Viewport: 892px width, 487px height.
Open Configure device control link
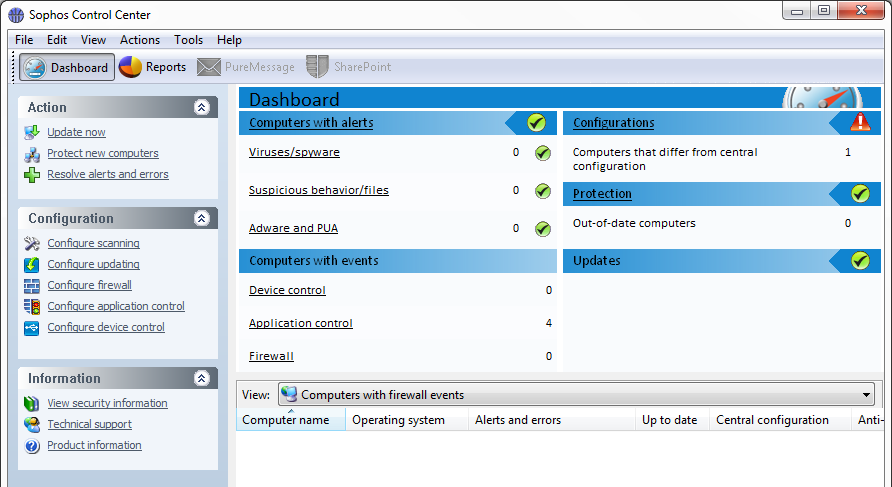tap(106, 327)
